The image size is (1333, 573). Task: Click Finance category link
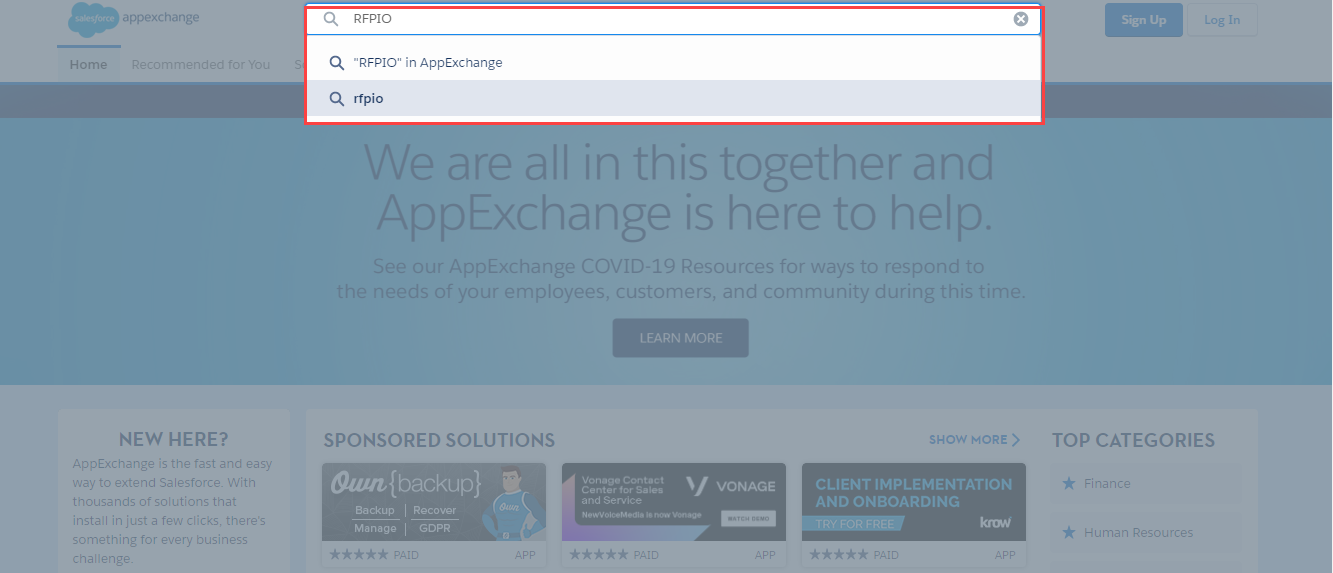pos(1107,483)
